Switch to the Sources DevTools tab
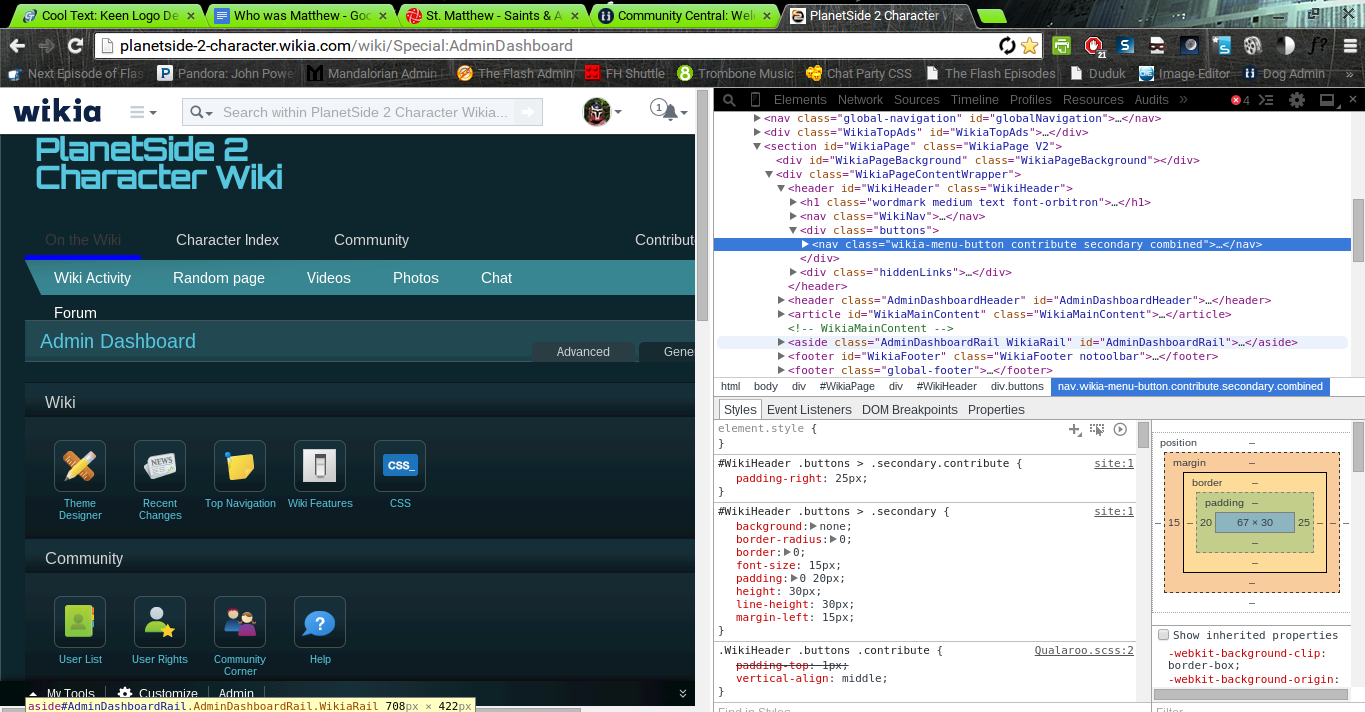1365x712 pixels. [916, 100]
